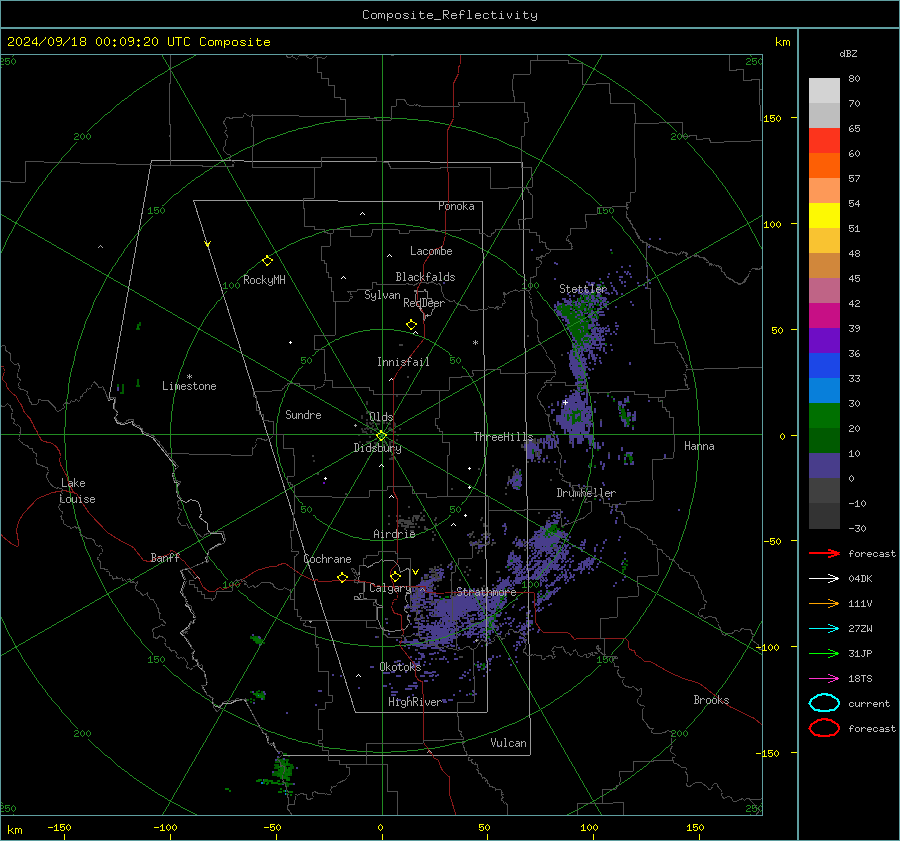Click the red forecast ellipse icon

point(824,728)
